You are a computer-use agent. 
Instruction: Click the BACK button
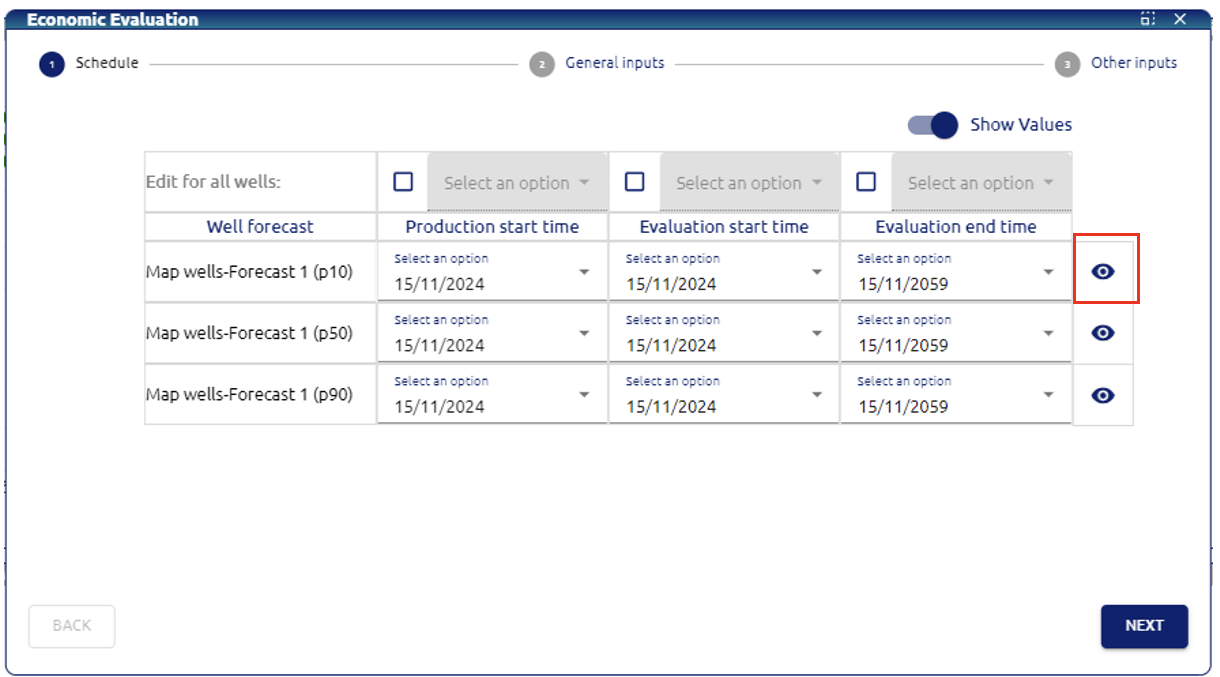click(x=72, y=626)
